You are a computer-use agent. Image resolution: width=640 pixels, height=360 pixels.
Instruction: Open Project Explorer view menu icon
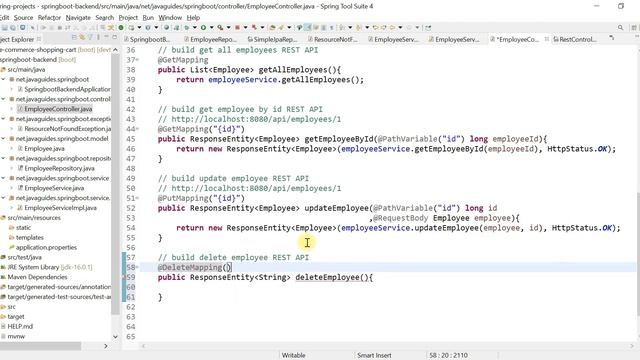click(97, 38)
